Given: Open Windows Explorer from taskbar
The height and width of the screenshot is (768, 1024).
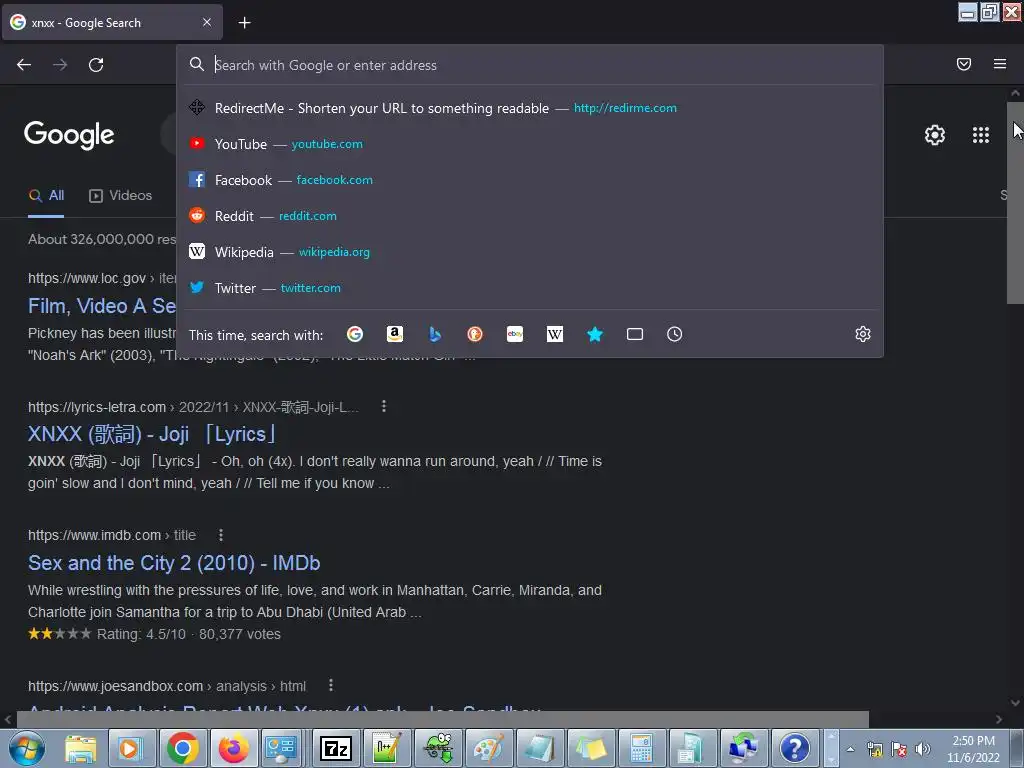Looking at the screenshot, I should [80, 748].
